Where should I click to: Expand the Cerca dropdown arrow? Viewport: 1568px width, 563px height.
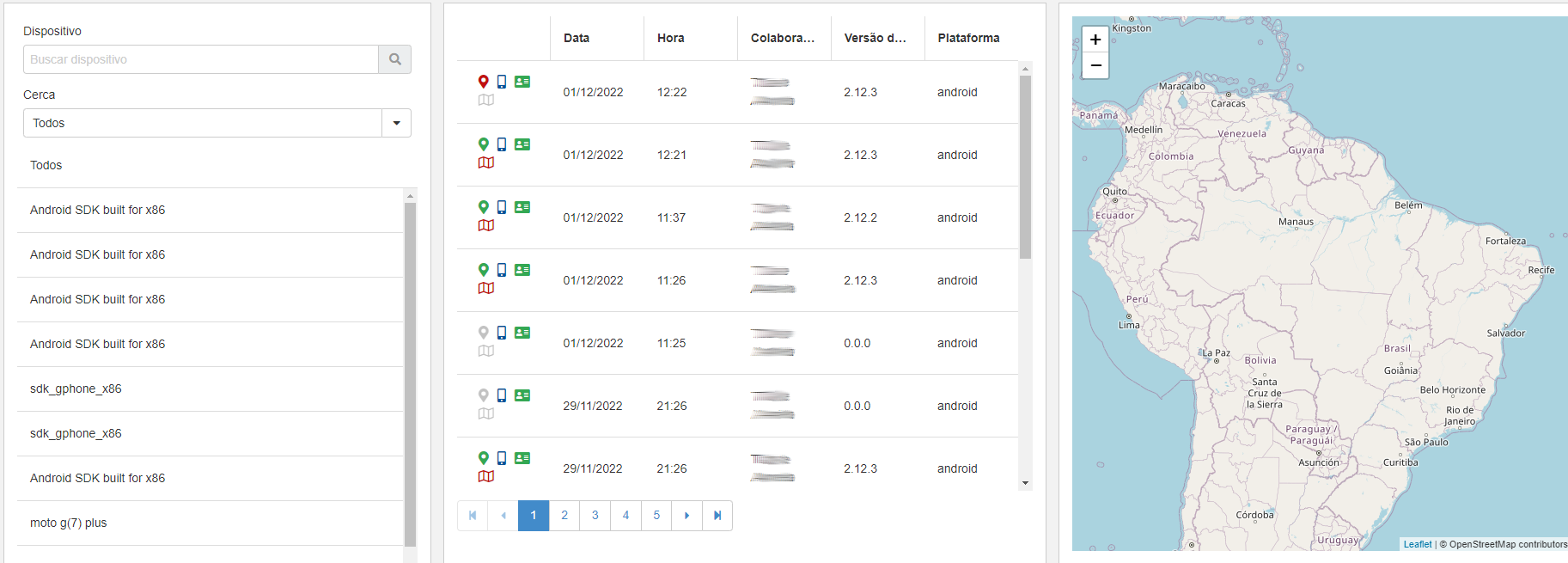click(x=396, y=123)
